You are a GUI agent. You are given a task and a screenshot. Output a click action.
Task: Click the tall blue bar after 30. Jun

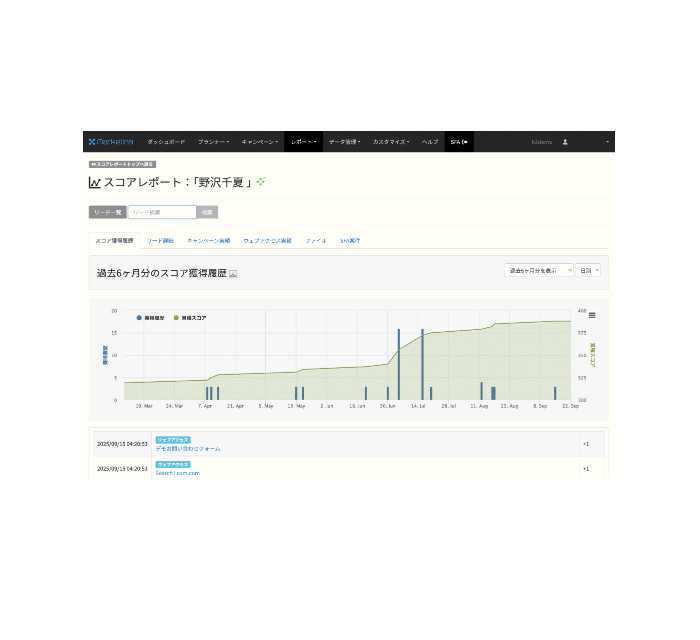(x=399, y=364)
